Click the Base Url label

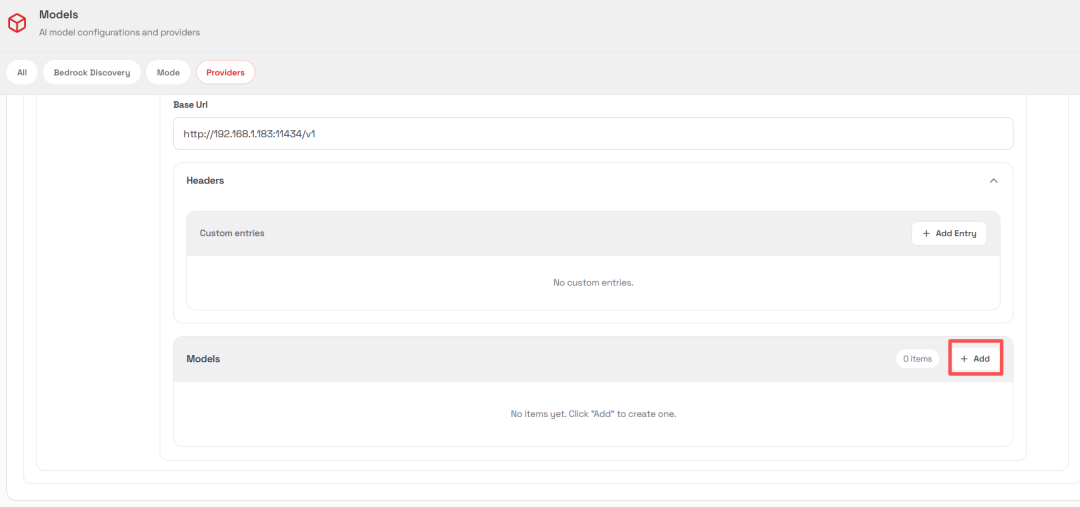point(191,105)
